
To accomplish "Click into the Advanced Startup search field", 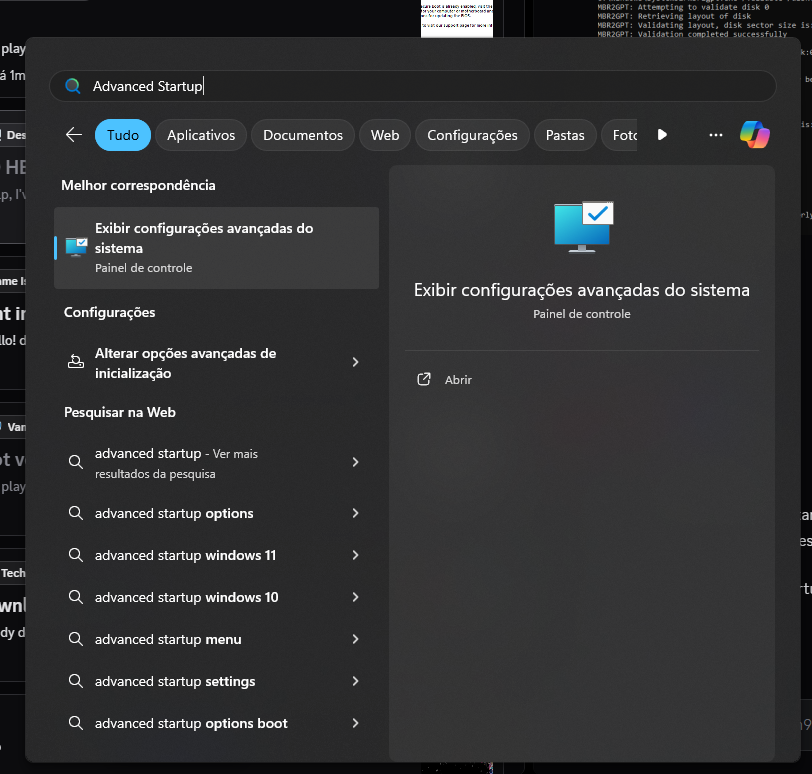I will [x=420, y=86].
